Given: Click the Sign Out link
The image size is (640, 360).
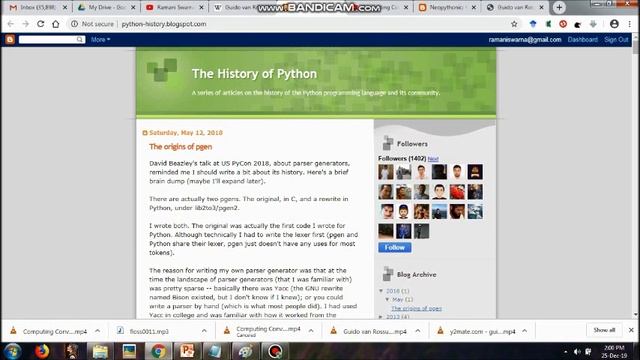Looking at the screenshot, I should [x=616, y=40].
